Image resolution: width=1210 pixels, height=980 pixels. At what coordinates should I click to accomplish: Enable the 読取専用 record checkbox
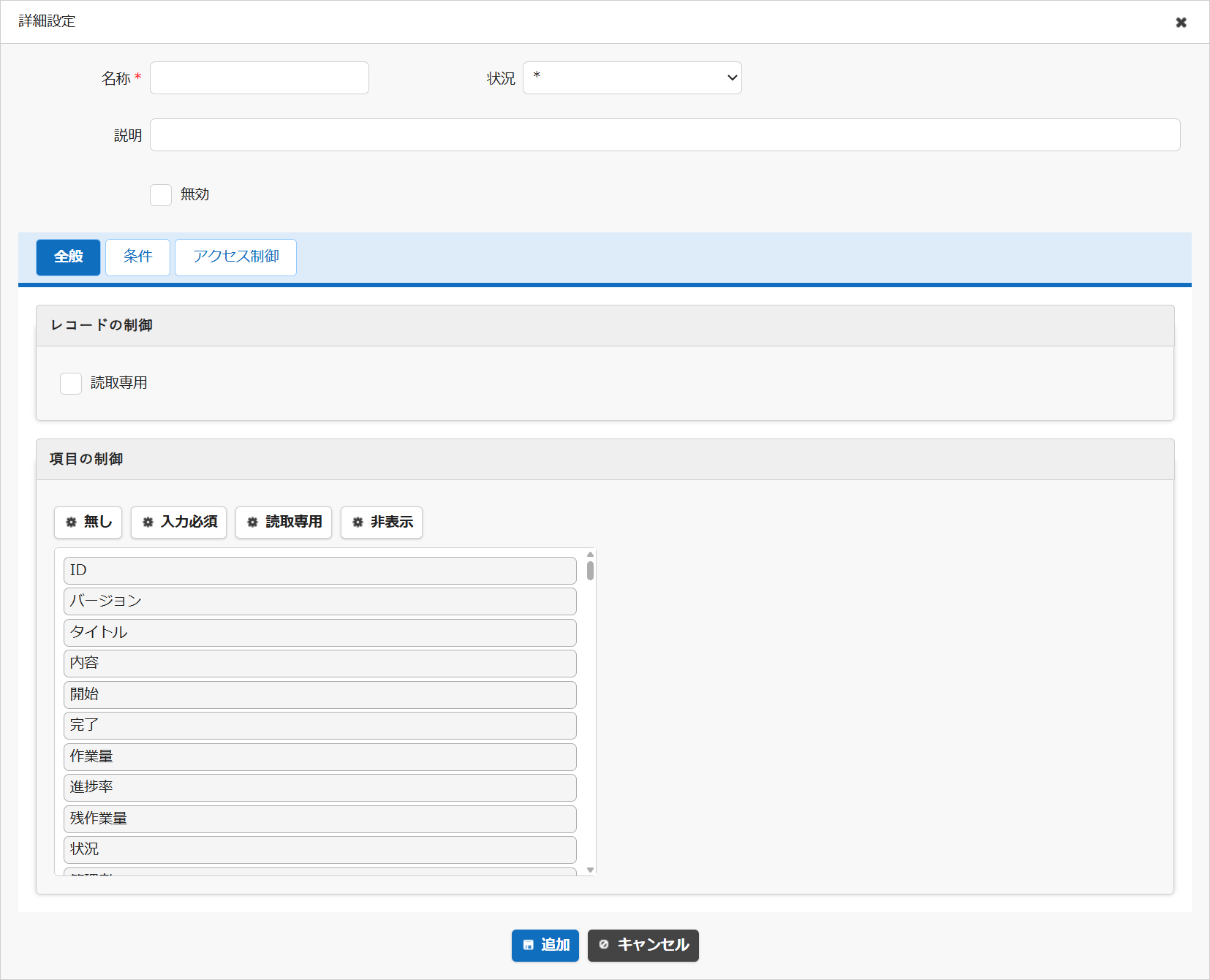tap(71, 384)
